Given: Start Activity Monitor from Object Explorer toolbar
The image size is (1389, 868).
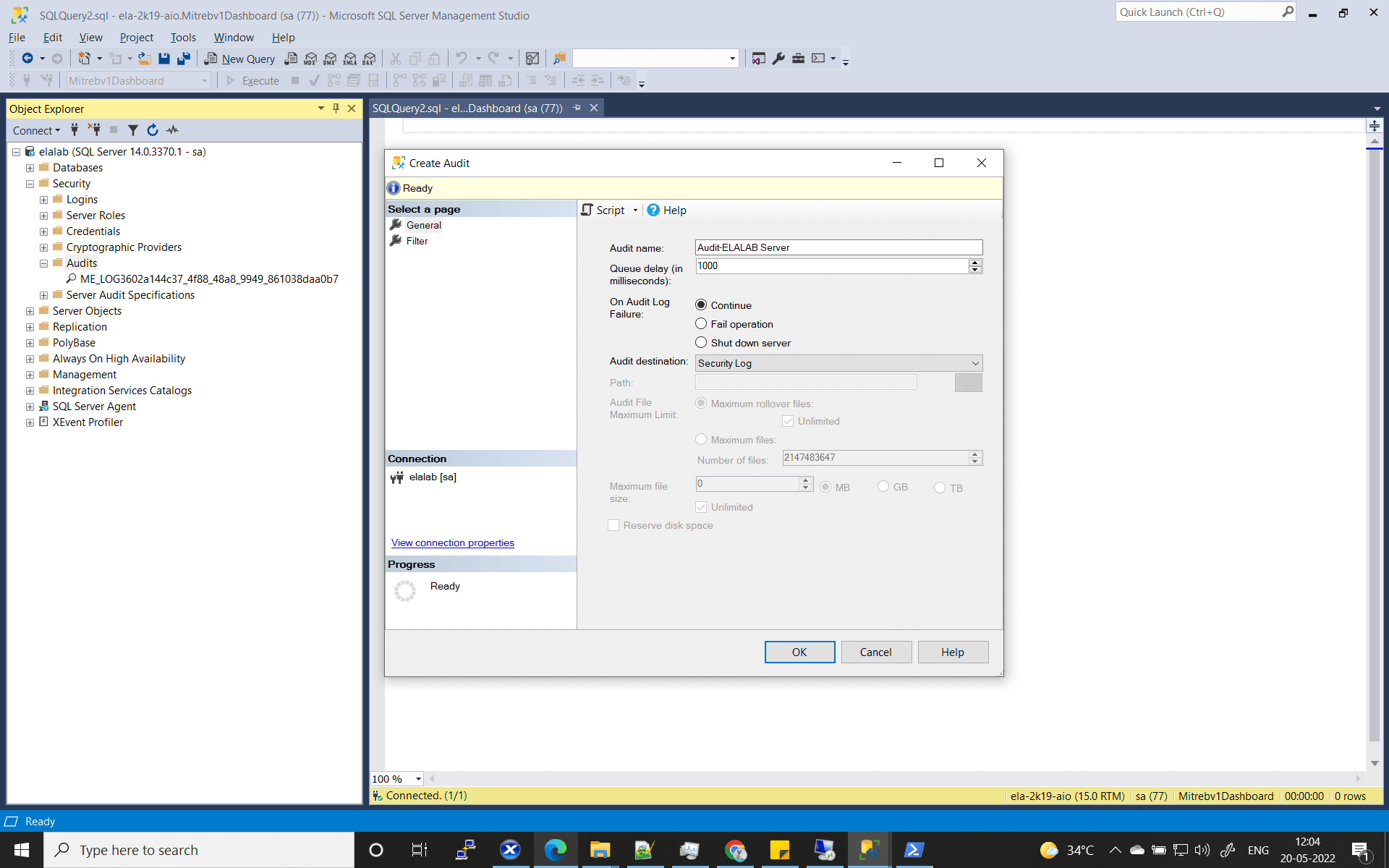Looking at the screenshot, I should 172,130.
